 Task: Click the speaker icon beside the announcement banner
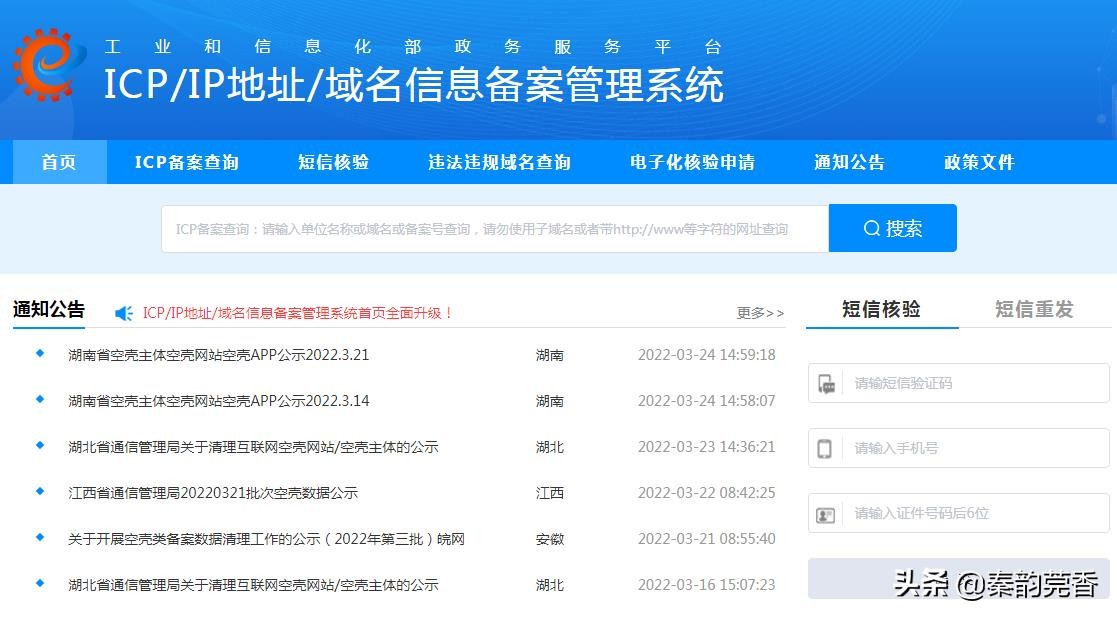click(x=123, y=312)
